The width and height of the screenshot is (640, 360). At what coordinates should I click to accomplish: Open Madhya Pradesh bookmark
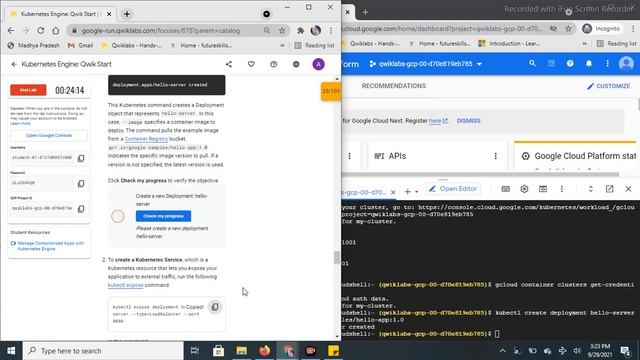click(x=33, y=45)
